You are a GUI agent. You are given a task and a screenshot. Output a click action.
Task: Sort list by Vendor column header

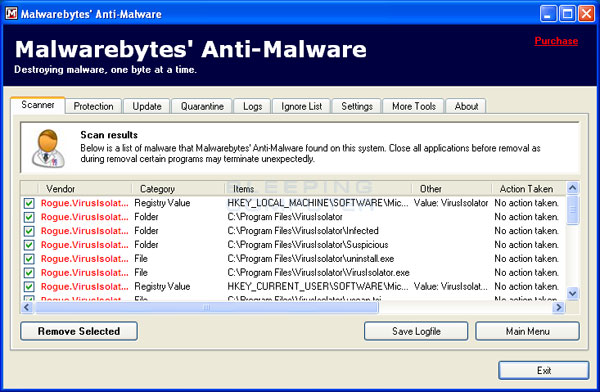(85, 189)
